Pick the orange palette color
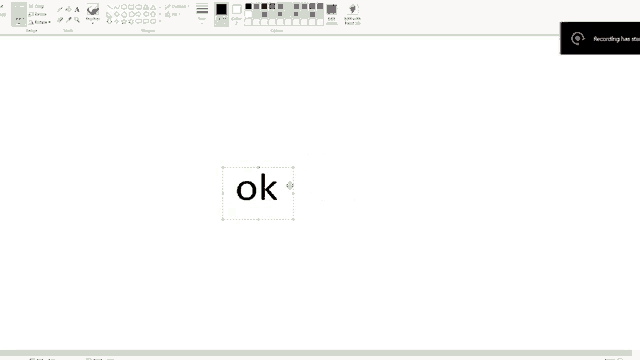The width and height of the screenshot is (640, 360). pyautogui.click(x=280, y=6)
